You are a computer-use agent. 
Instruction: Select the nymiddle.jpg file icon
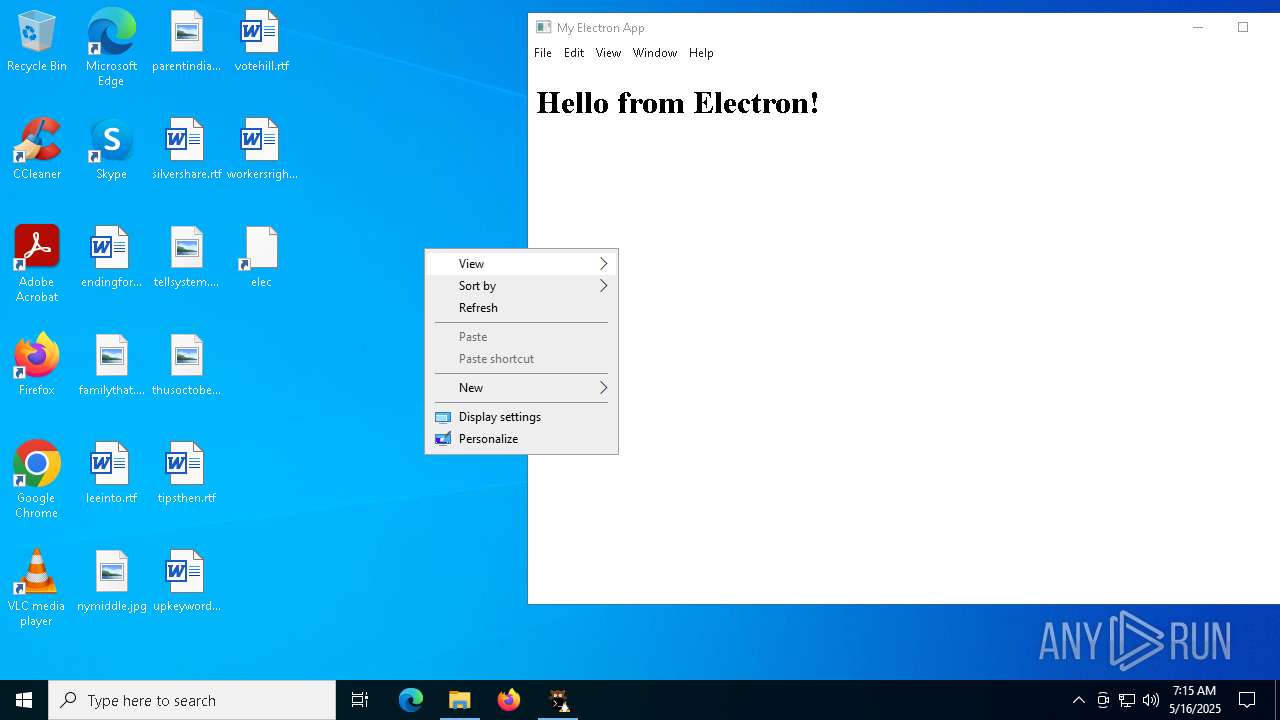point(111,582)
